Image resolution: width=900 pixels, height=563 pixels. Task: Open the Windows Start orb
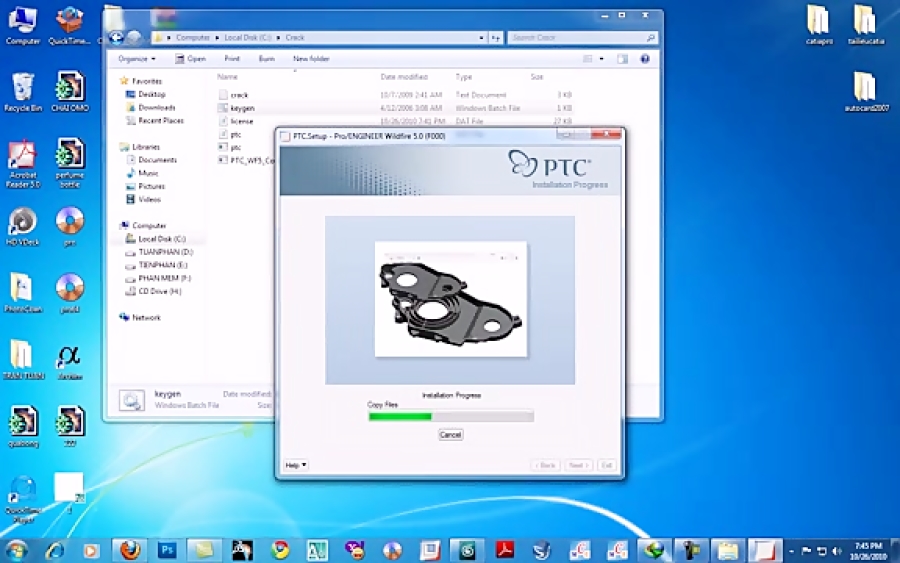click(15, 551)
